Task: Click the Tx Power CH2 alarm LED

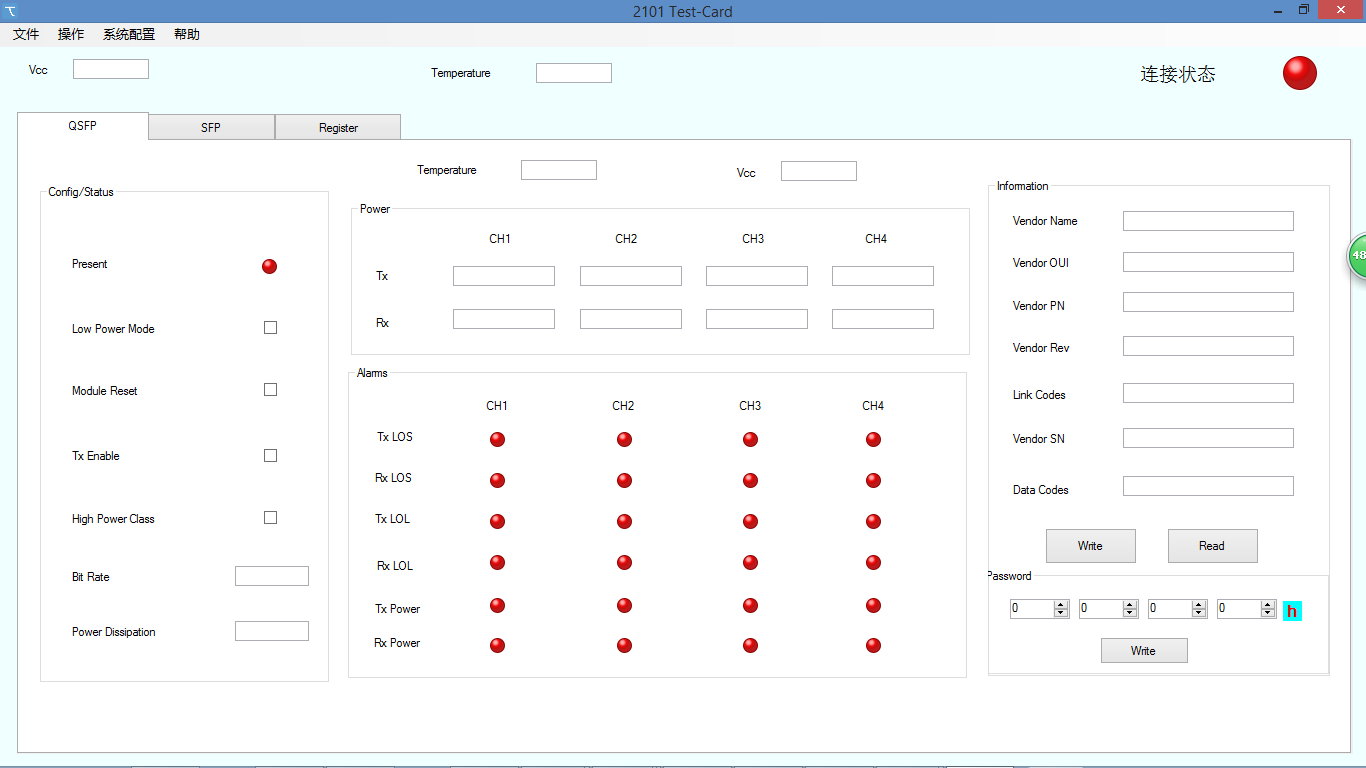Action: pyautogui.click(x=624, y=605)
